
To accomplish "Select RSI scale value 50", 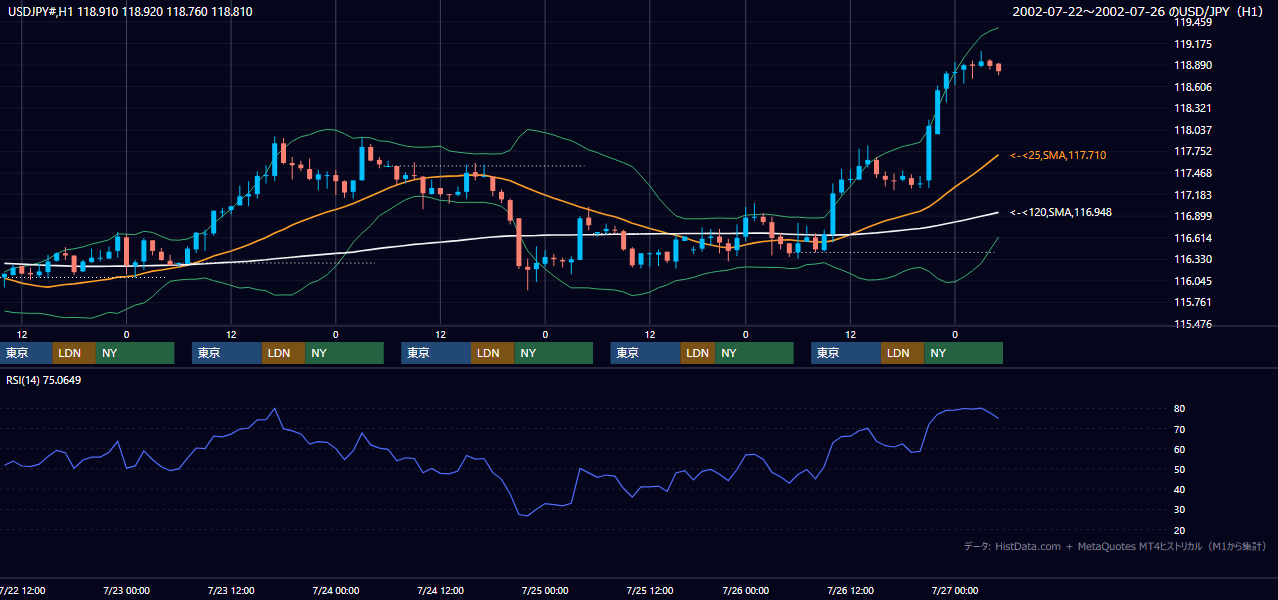I will (1180, 469).
